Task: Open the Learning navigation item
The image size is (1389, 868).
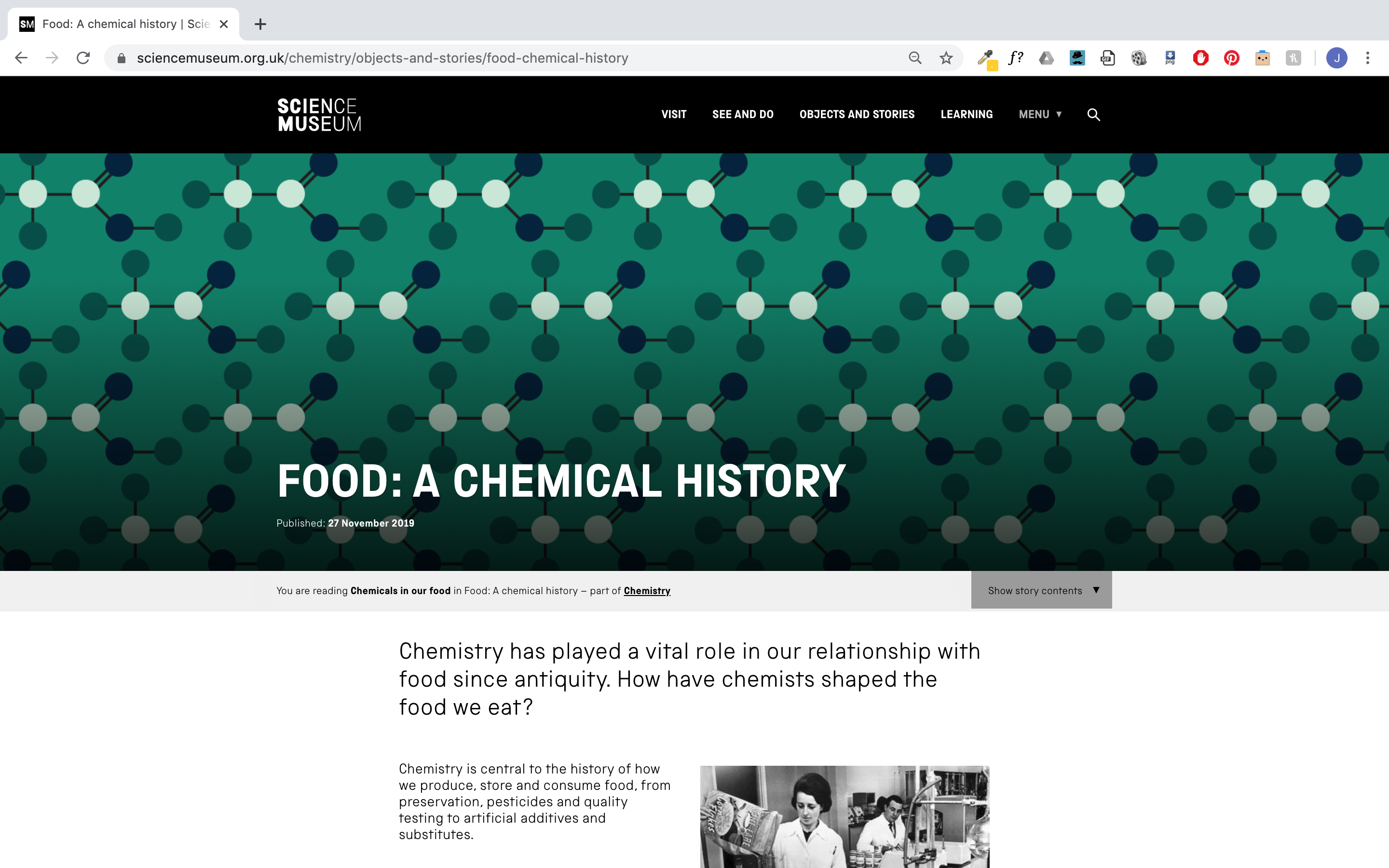Action: click(967, 114)
